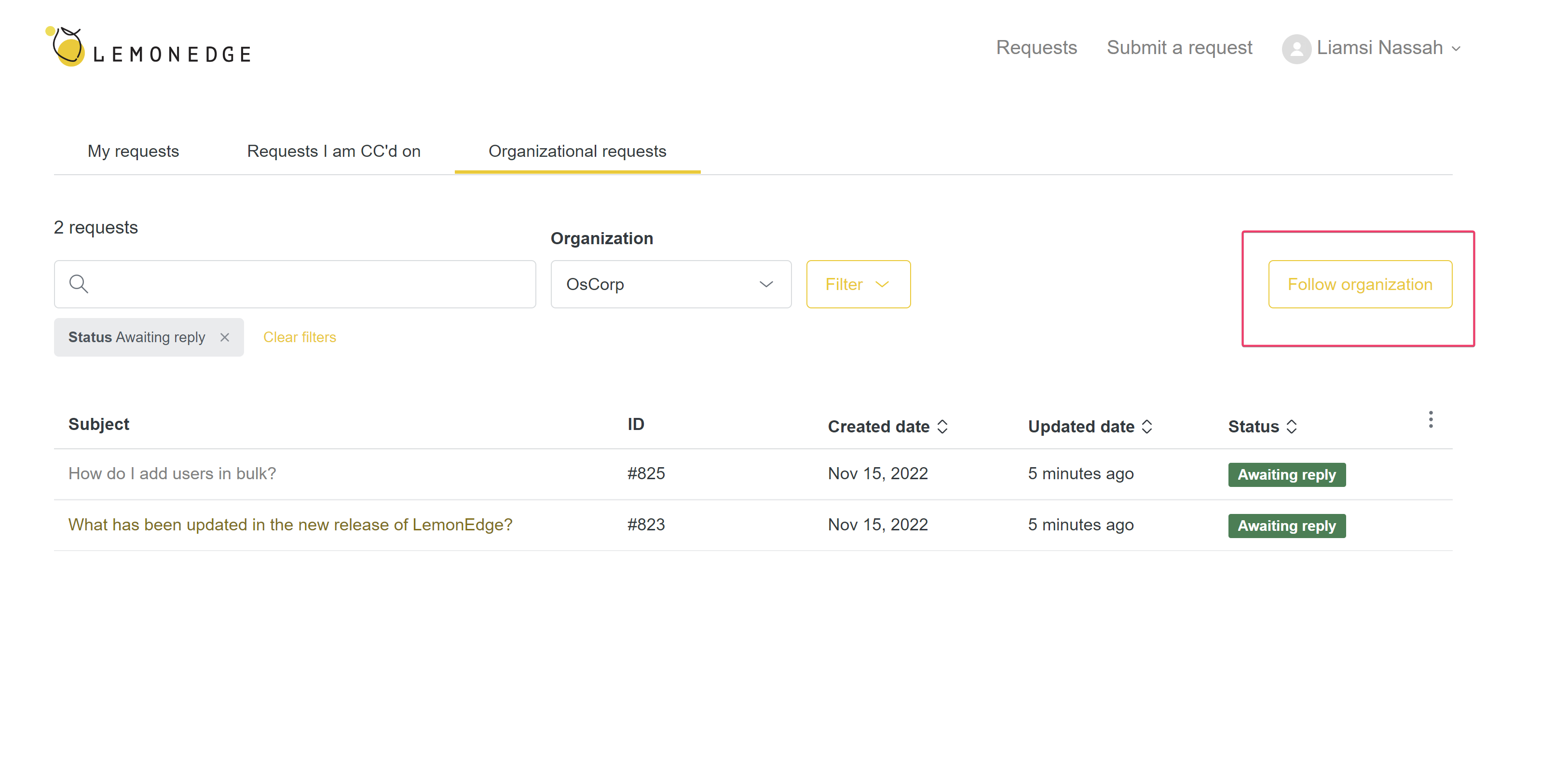Remove the Status Awaiting reply filter
The width and height of the screenshot is (1568, 762).
click(225, 337)
